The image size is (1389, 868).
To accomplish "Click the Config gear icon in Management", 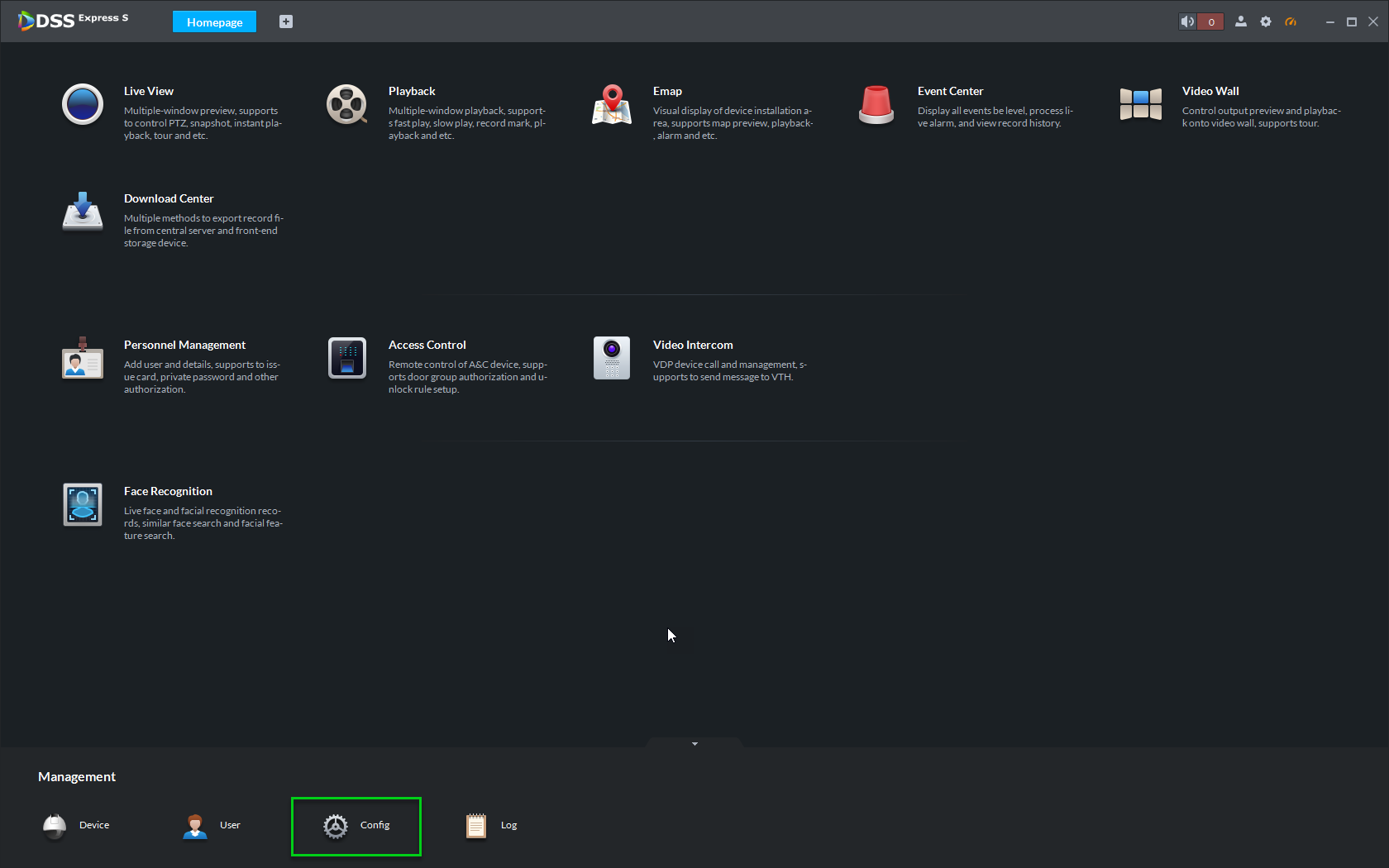I will [x=336, y=826].
